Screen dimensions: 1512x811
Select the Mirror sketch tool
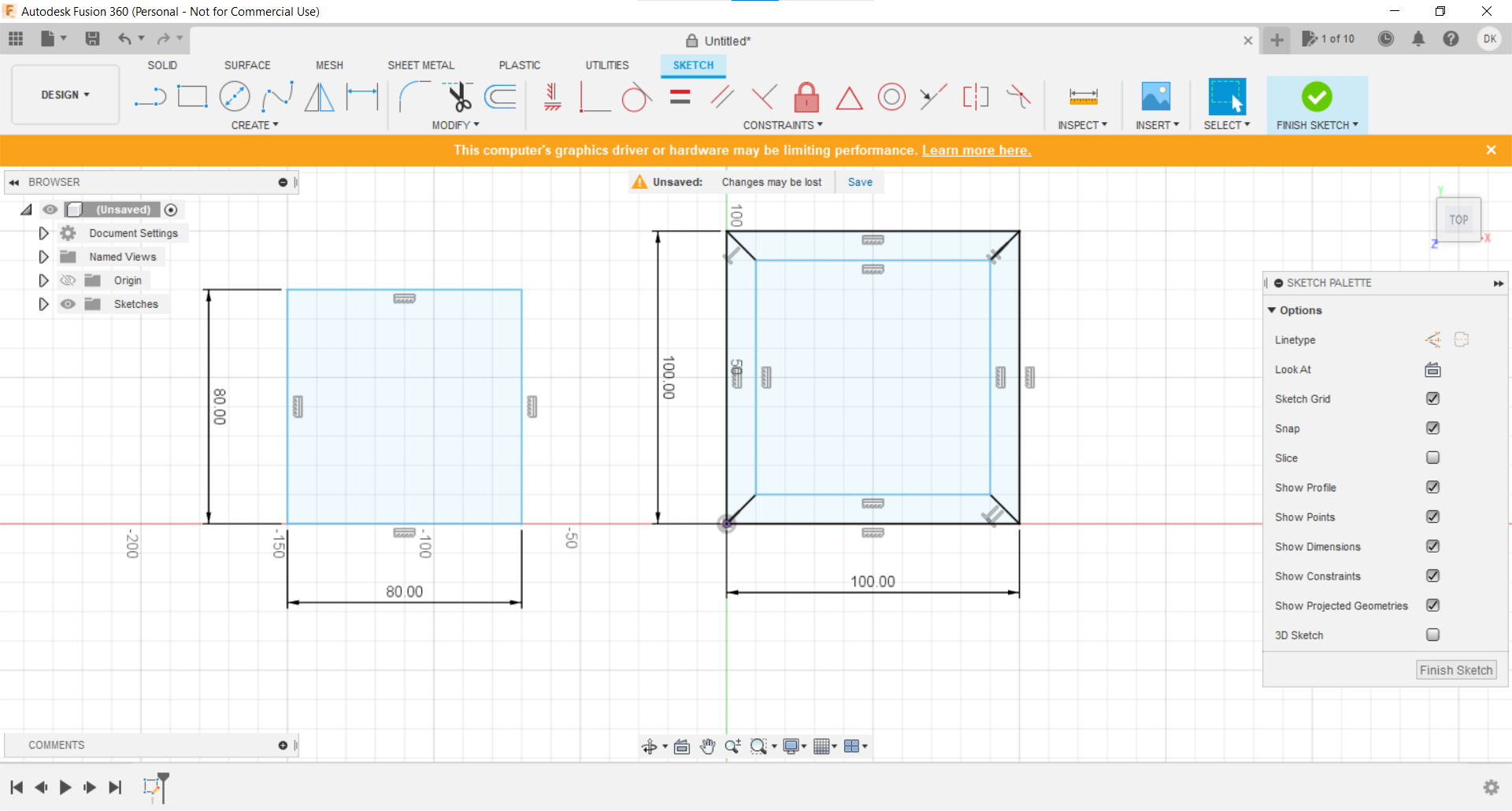320,97
